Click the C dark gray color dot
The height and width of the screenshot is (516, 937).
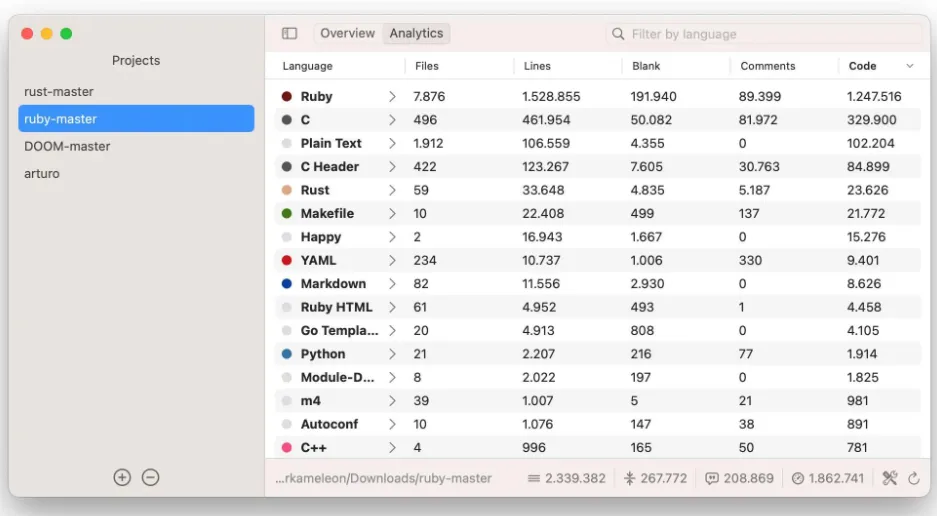coord(287,120)
